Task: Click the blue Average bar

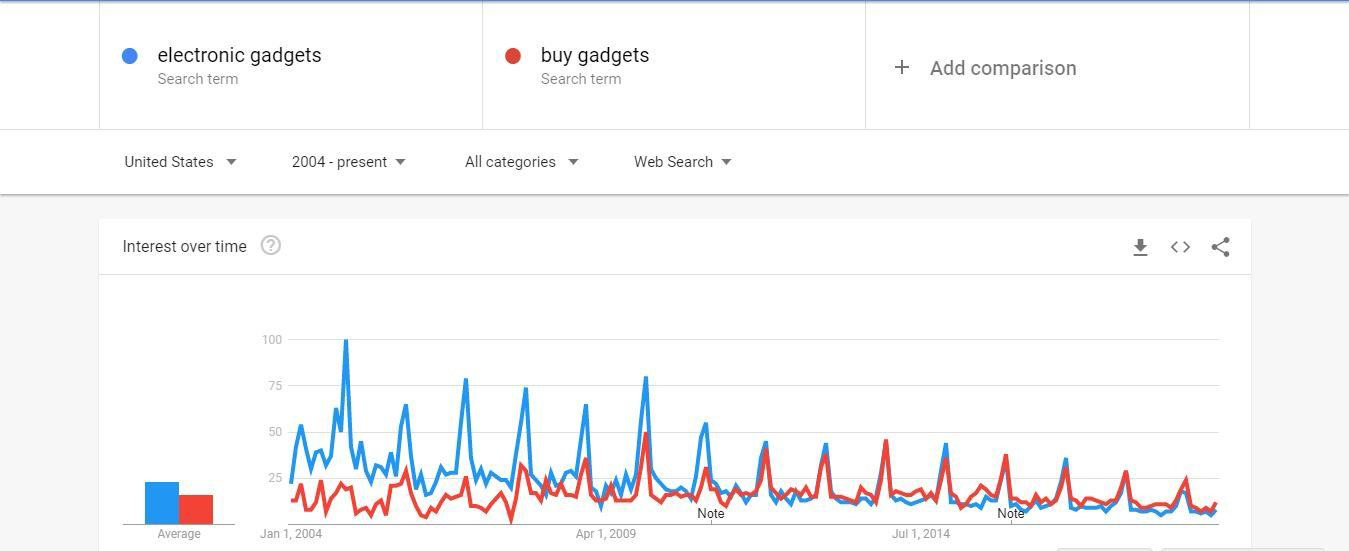Action: coord(162,503)
